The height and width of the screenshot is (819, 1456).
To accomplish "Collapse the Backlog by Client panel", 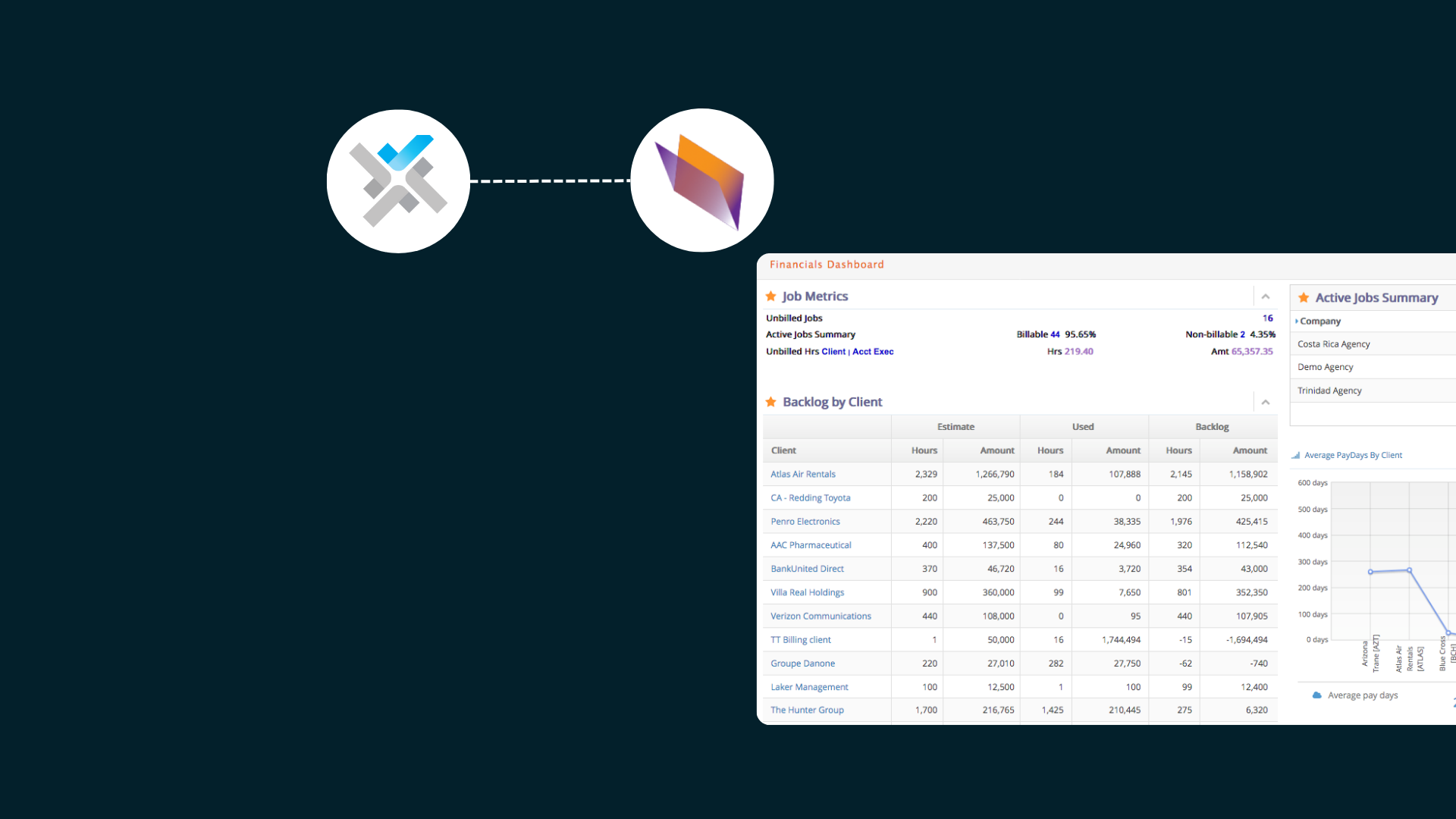I will (x=1266, y=402).
